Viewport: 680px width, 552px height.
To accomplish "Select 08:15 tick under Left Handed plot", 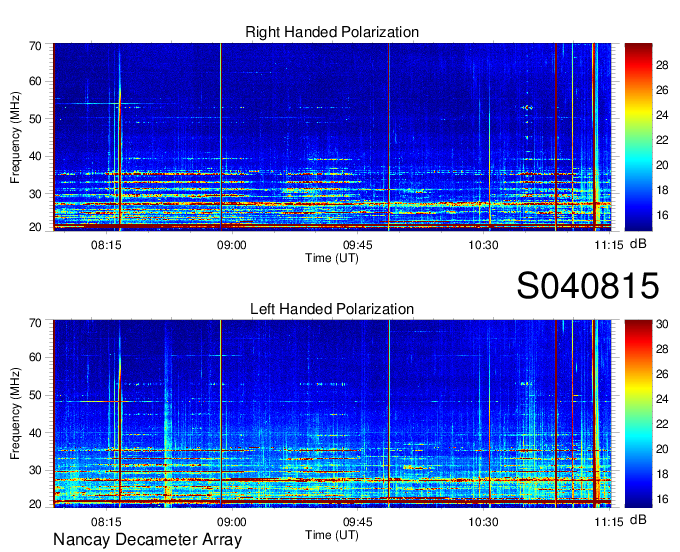I will click(106, 522).
